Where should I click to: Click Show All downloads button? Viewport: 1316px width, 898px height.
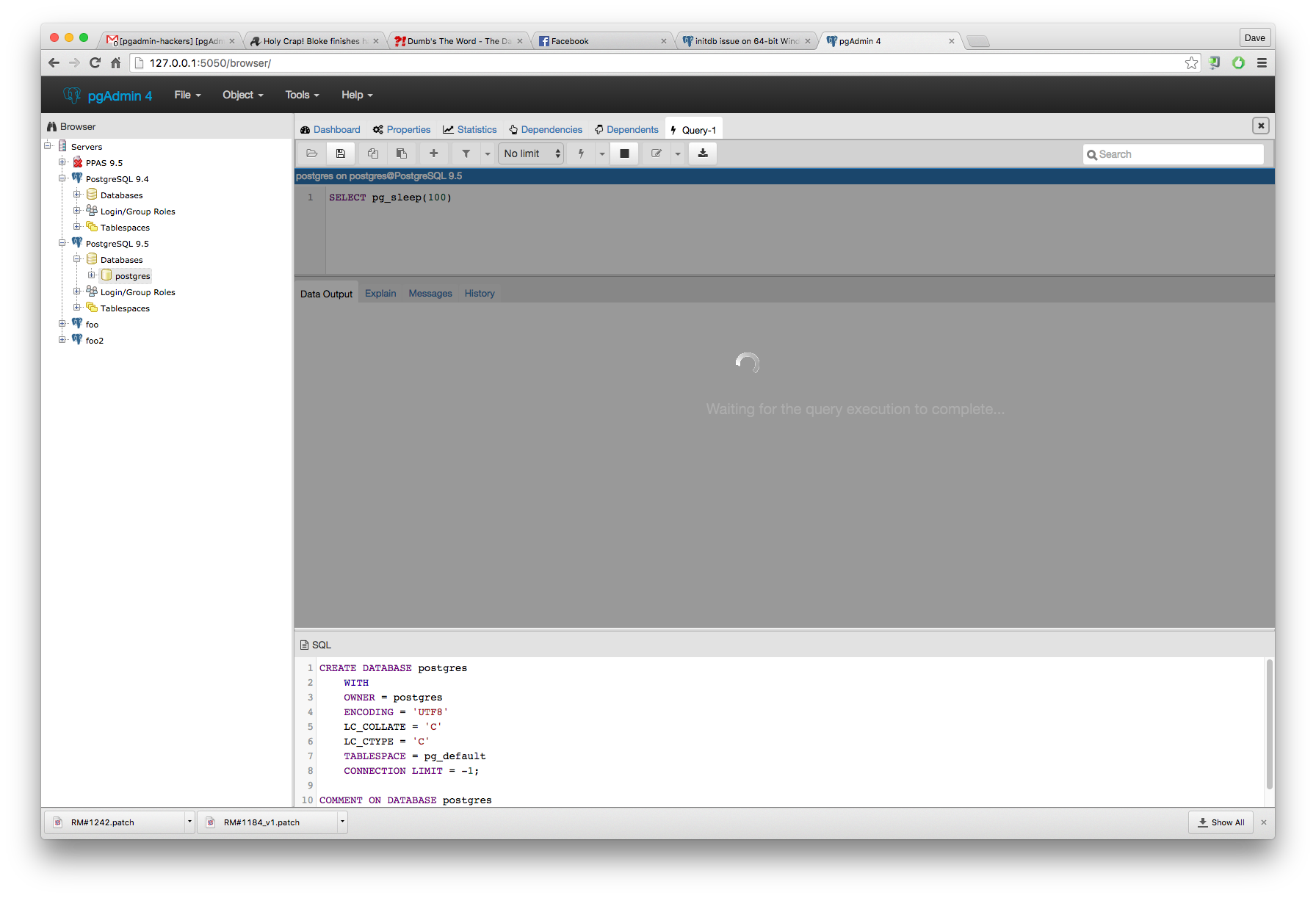coord(1221,822)
